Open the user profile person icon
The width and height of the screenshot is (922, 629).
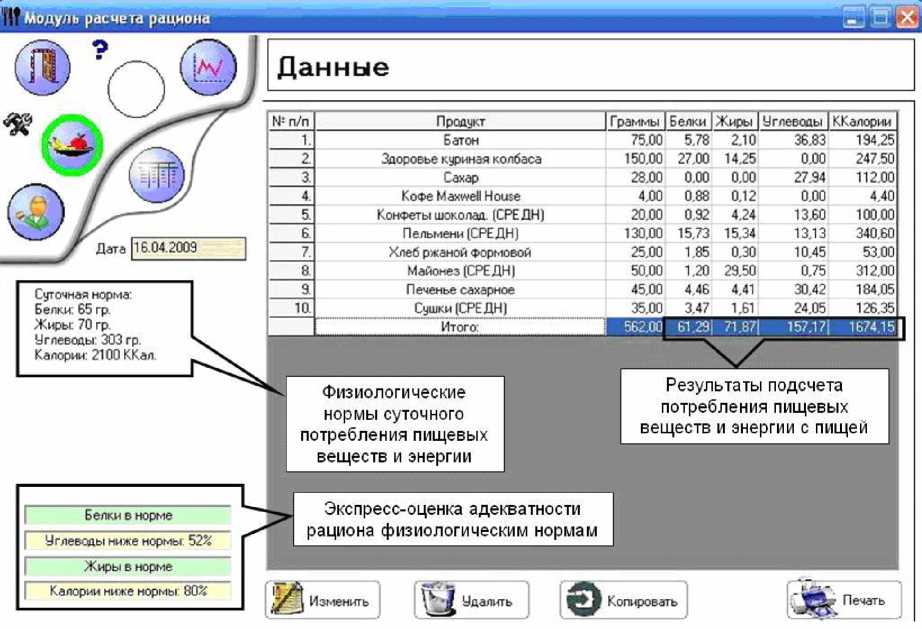tap(36, 212)
